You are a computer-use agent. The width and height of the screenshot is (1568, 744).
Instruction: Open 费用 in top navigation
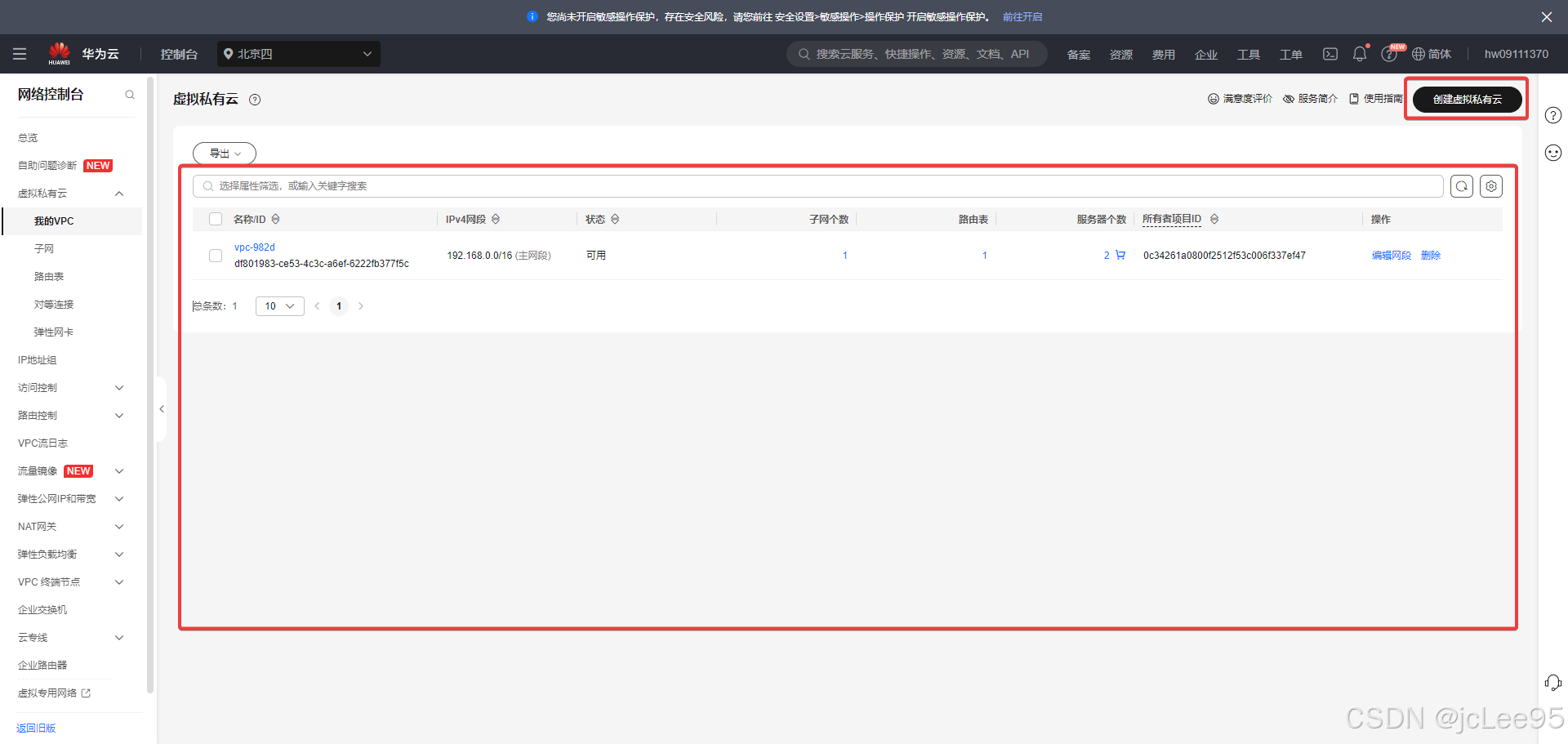[1164, 55]
